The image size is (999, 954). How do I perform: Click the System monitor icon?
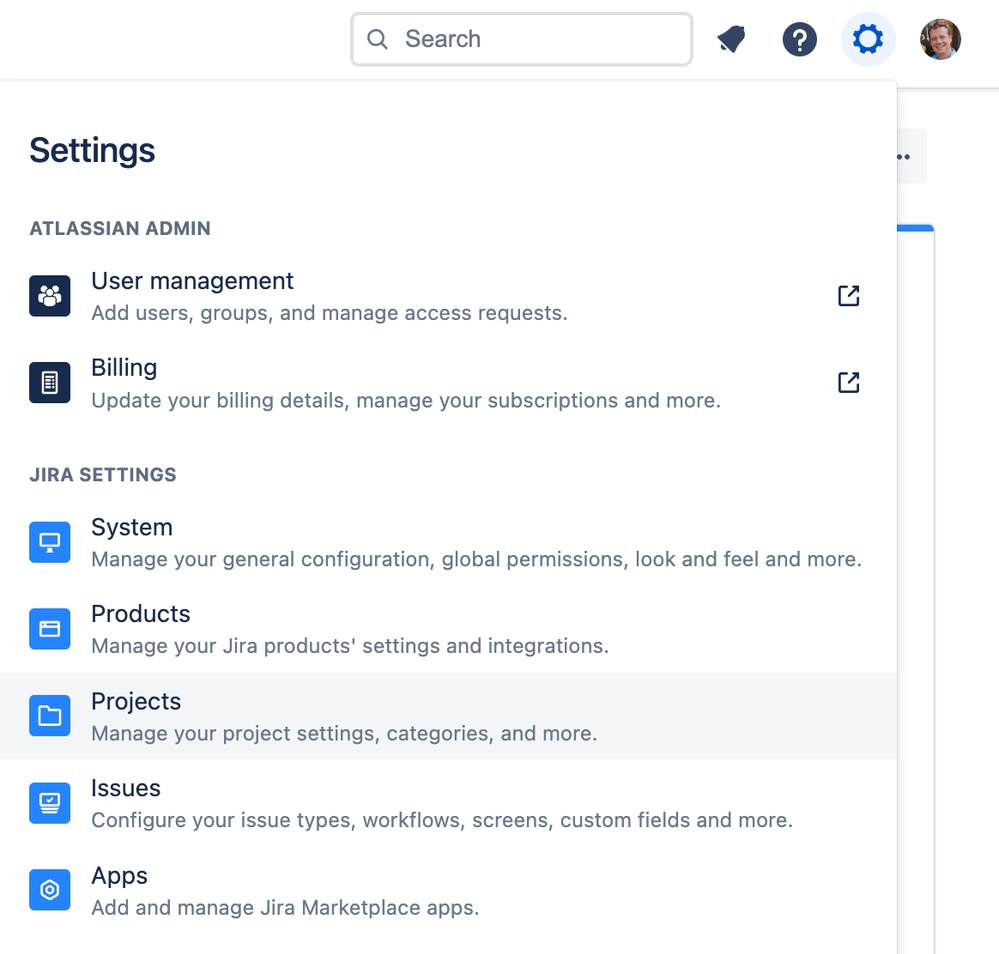(50, 542)
